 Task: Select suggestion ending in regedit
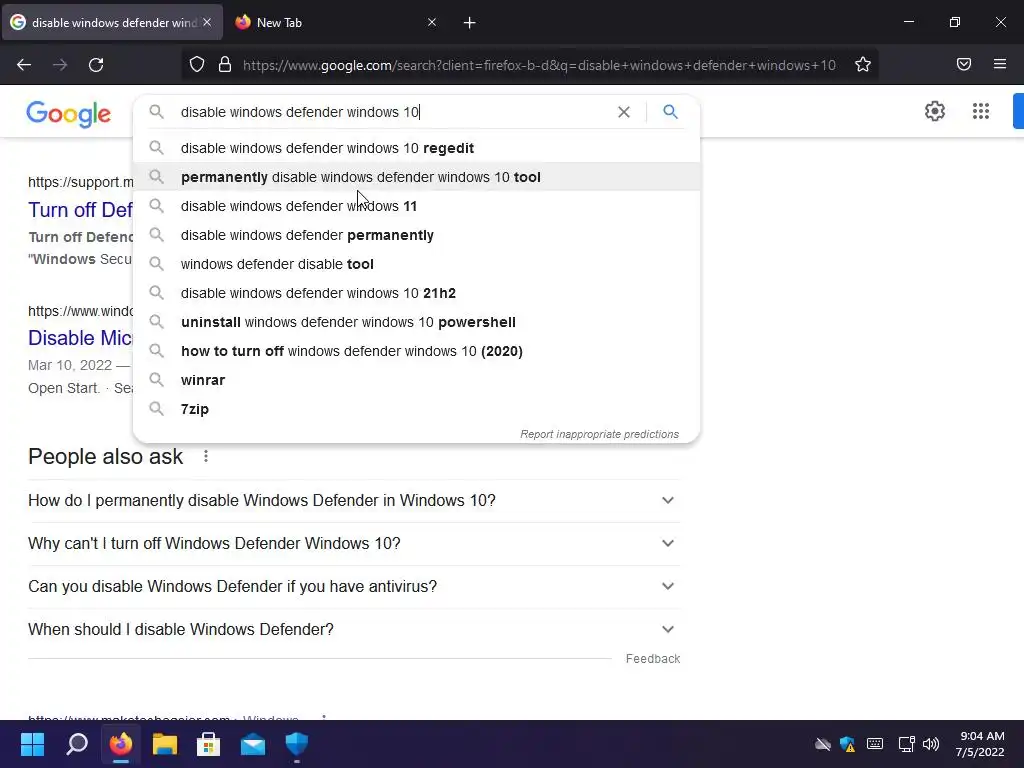tap(416, 148)
